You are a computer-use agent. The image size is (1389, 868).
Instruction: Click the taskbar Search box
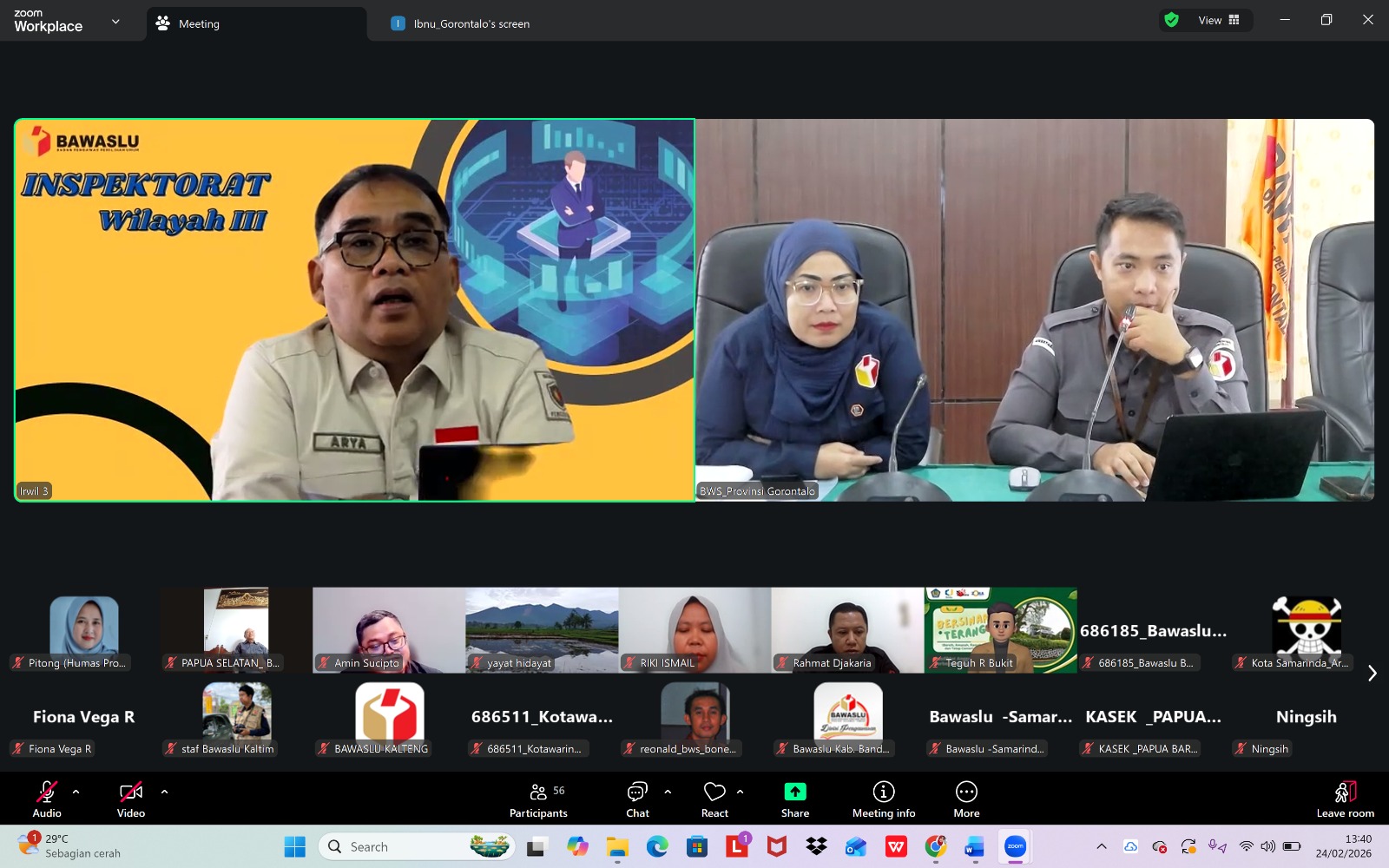click(x=417, y=846)
